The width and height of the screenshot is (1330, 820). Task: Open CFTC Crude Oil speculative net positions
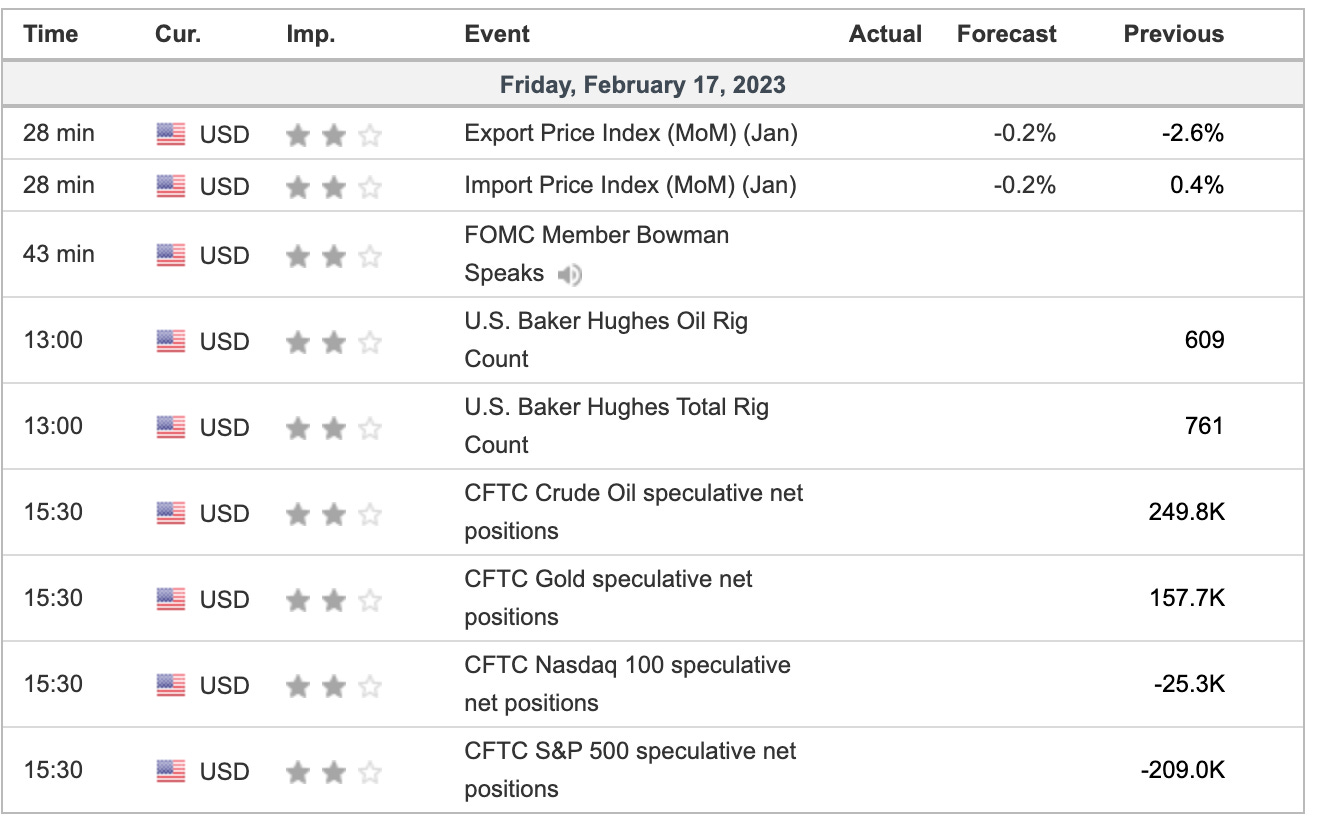pos(634,512)
